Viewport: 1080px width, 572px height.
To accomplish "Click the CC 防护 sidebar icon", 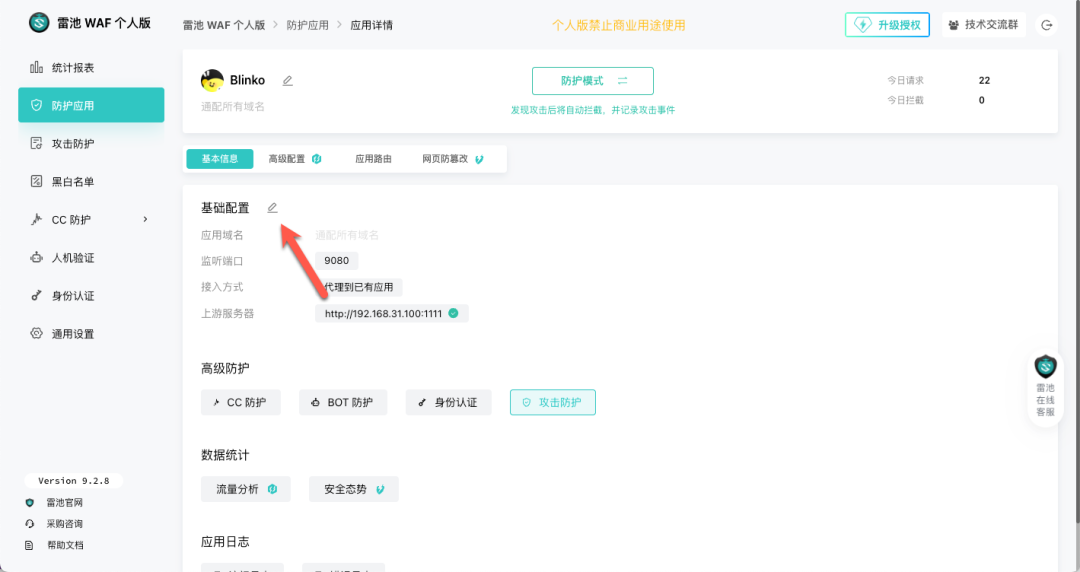I will pos(37,219).
